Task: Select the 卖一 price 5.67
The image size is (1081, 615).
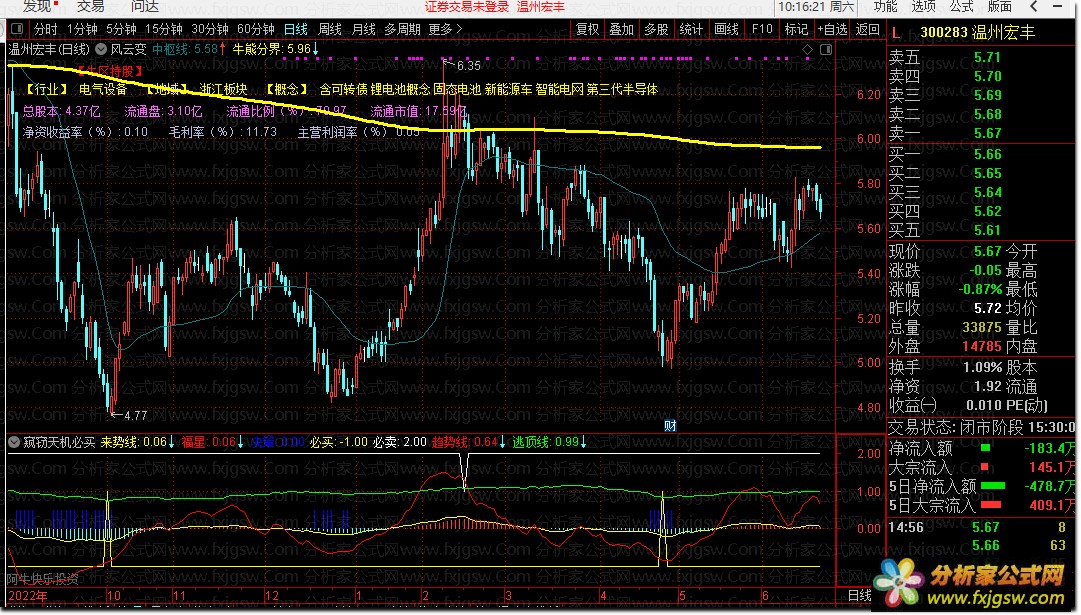Action: click(x=987, y=133)
